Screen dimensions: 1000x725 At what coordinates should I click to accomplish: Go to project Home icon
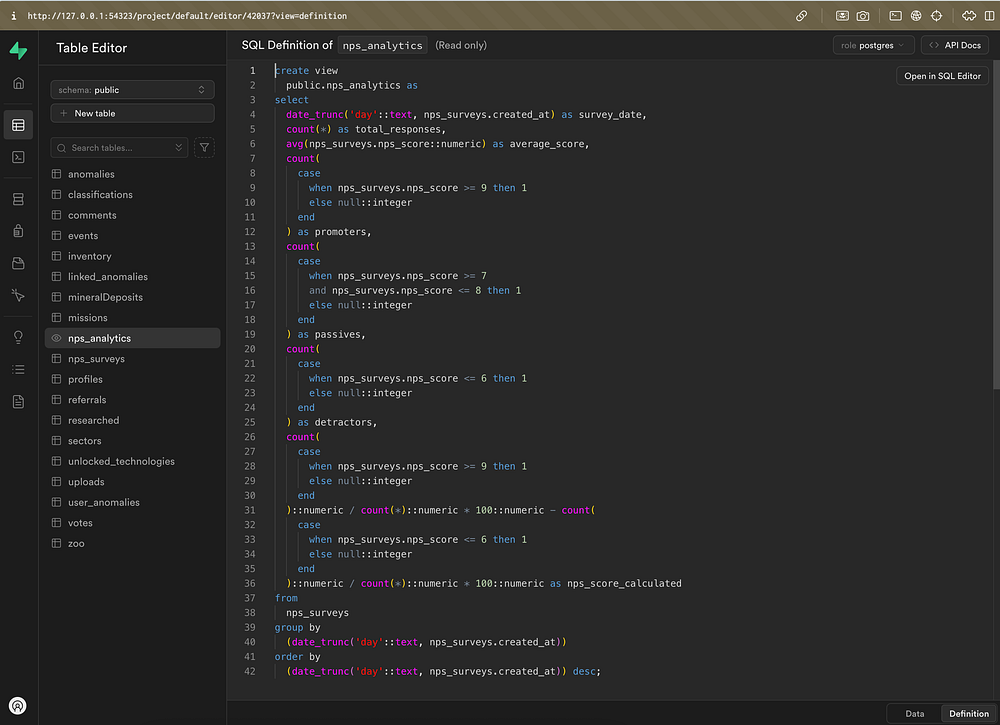click(18, 83)
